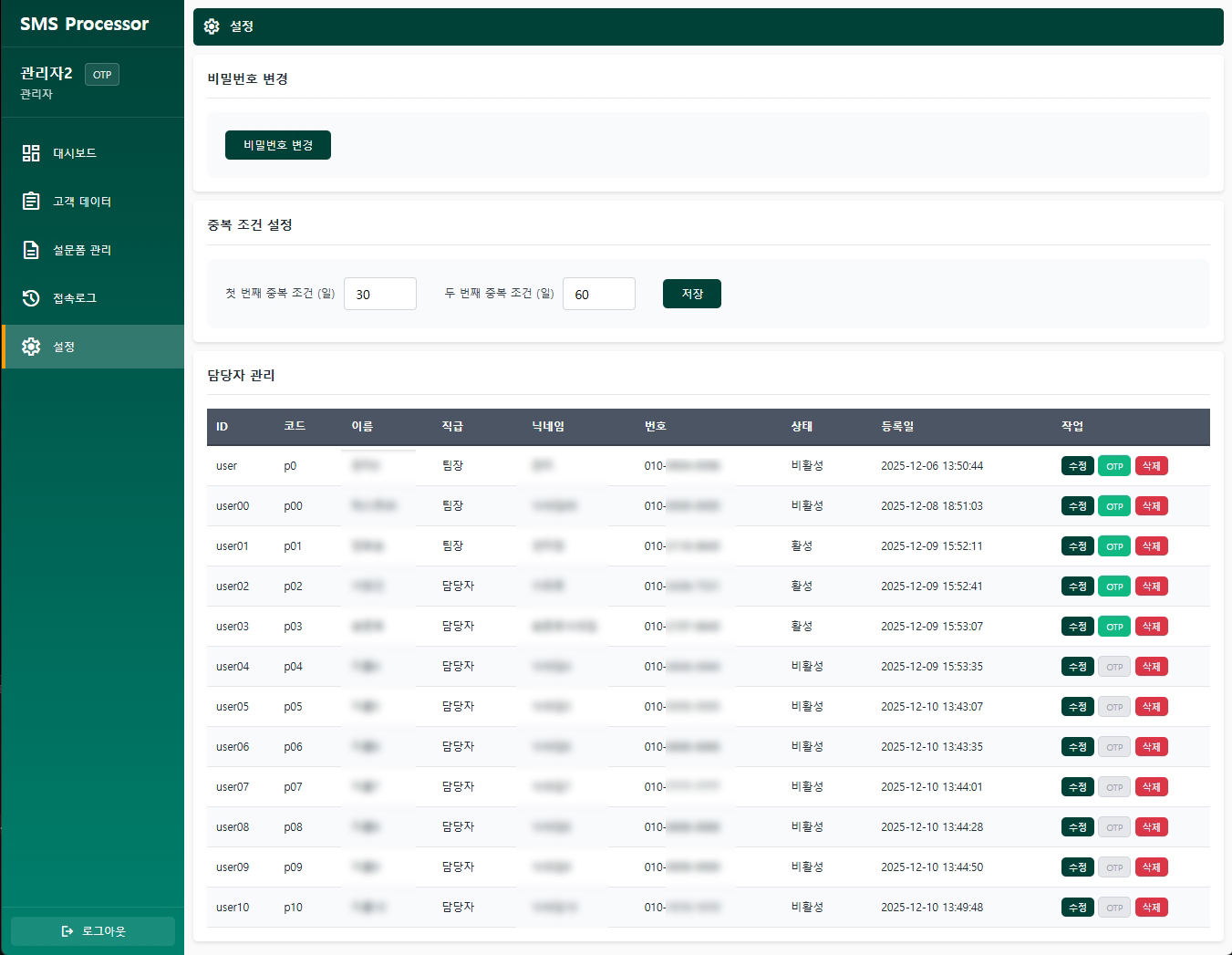Click the logout arrow icon
Viewport: 1232px width, 955px height.
(67, 931)
